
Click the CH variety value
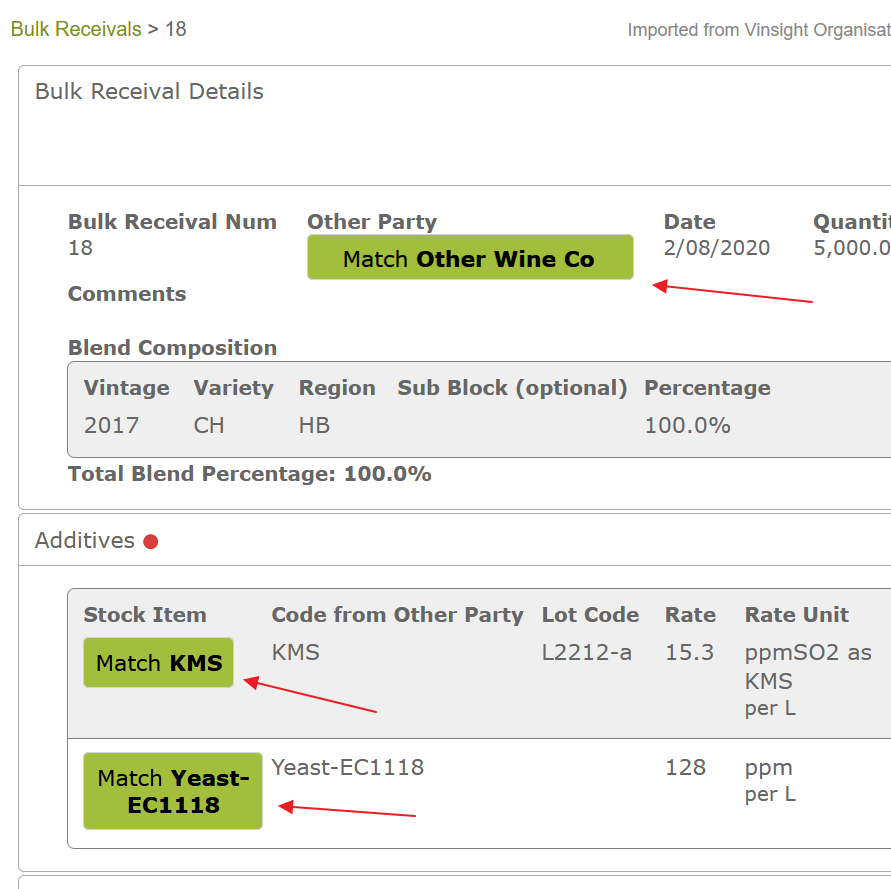tap(209, 425)
